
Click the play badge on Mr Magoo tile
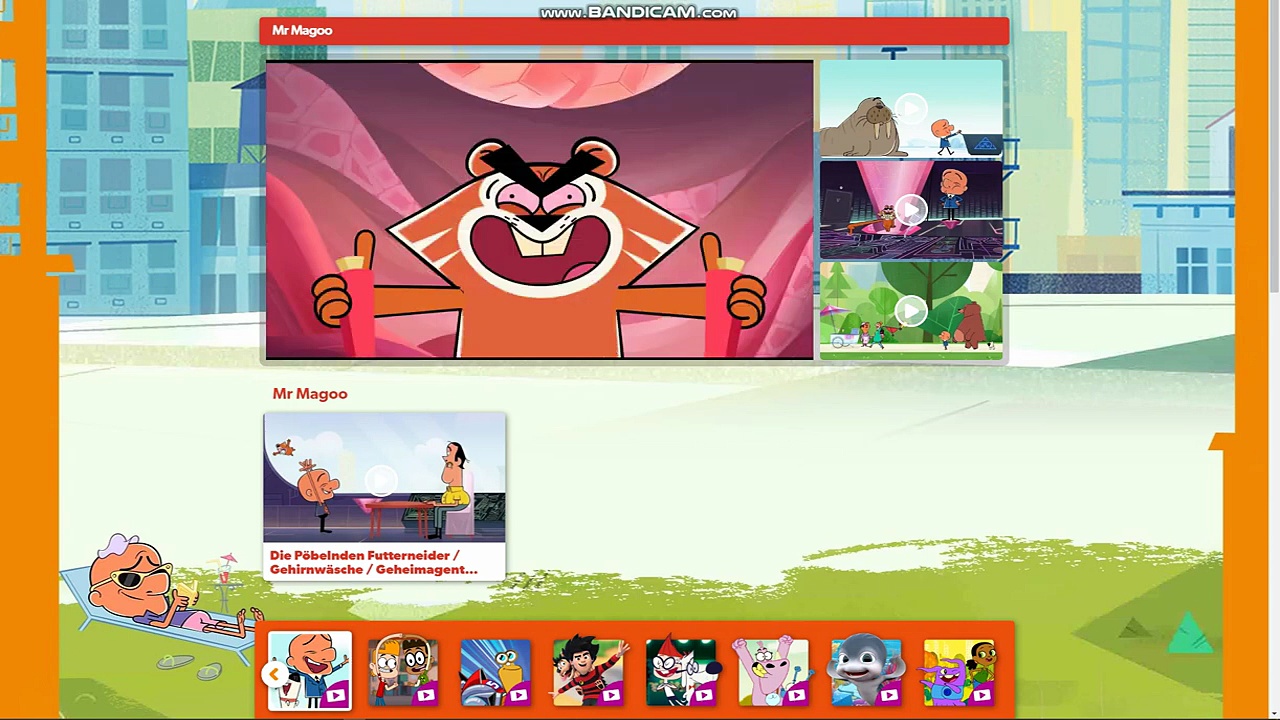(x=335, y=694)
